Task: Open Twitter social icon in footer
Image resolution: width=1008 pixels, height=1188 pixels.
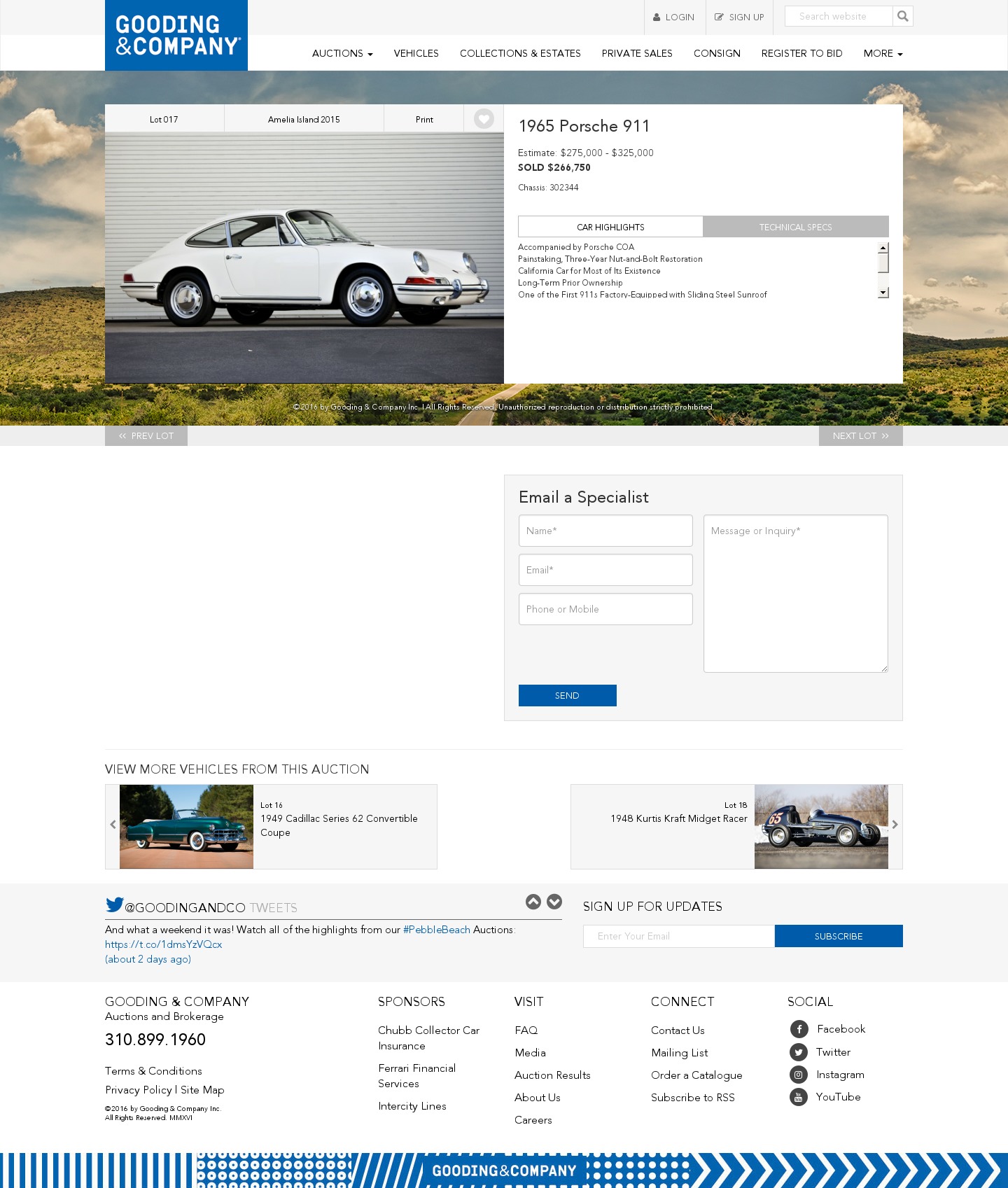Action: click(x=799, y=1052)
